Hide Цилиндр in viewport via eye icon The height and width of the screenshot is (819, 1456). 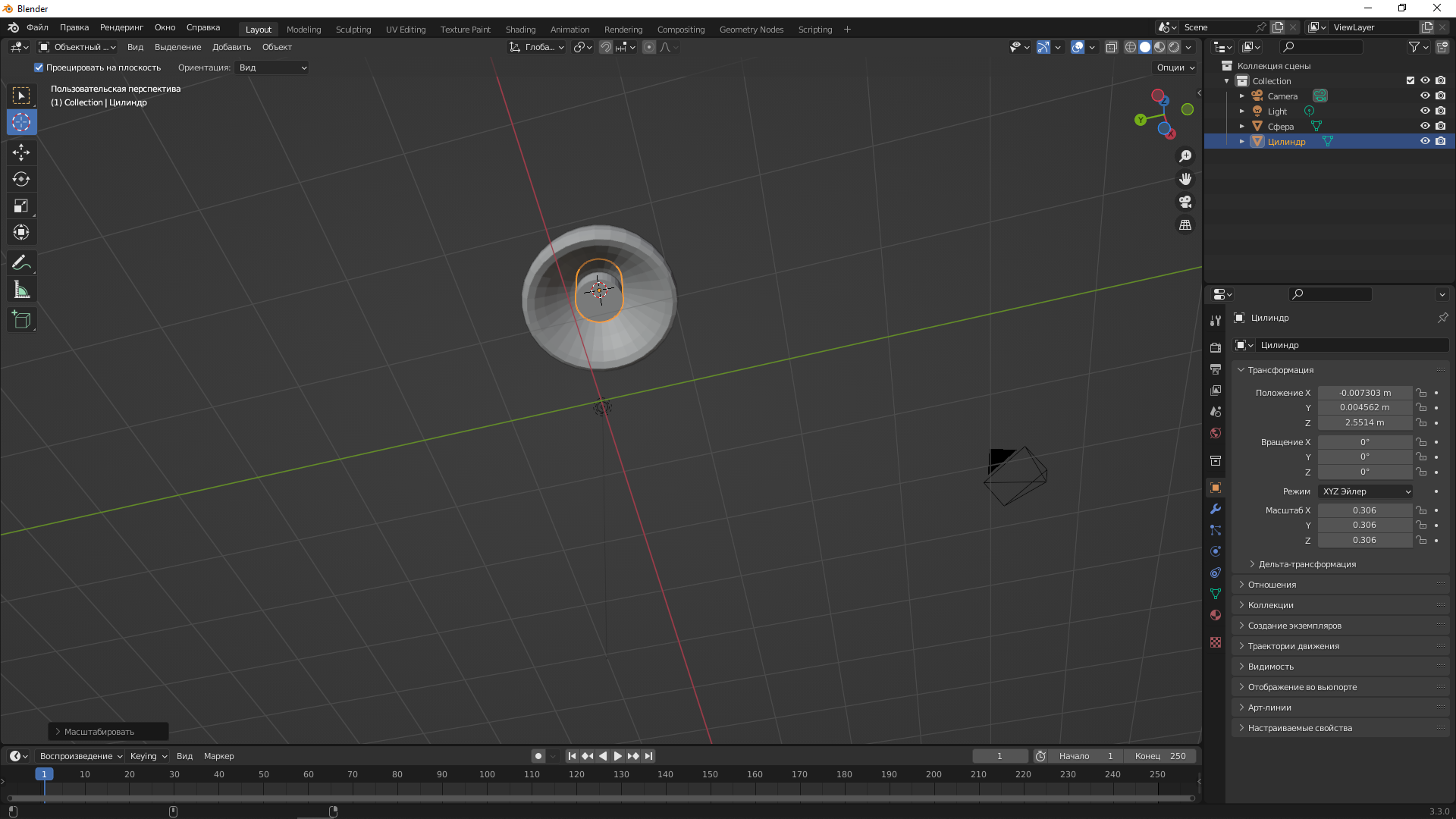click(x=1425, y=141)
